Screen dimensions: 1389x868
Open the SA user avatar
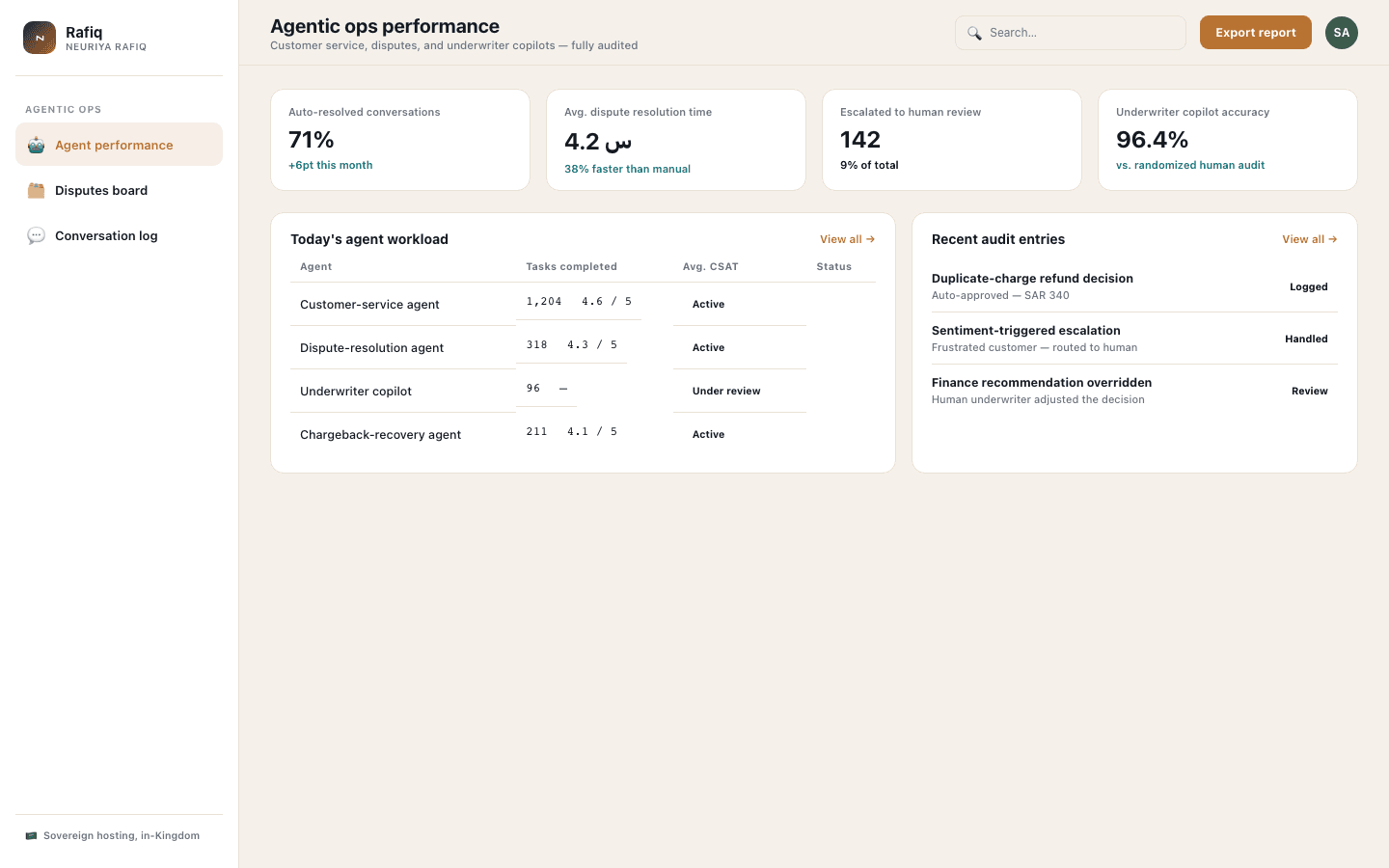click(x=1342, y=33)
